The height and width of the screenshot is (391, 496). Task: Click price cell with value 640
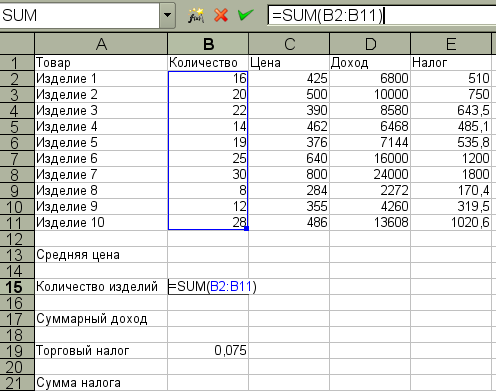289,159
